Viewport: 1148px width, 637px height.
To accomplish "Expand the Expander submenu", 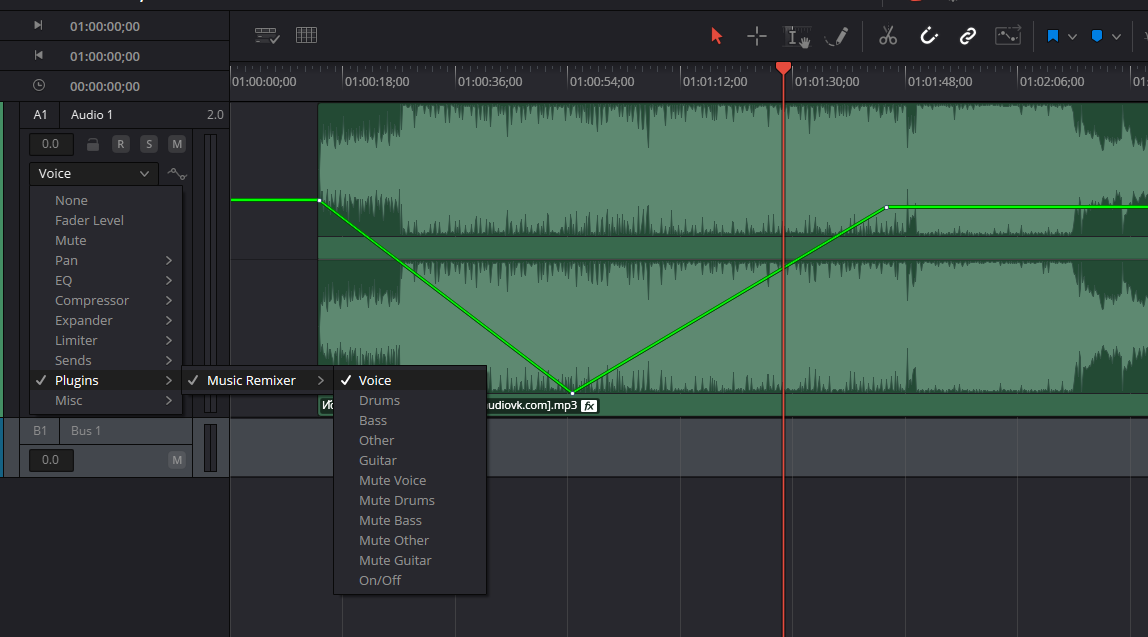I will [105, 321].
